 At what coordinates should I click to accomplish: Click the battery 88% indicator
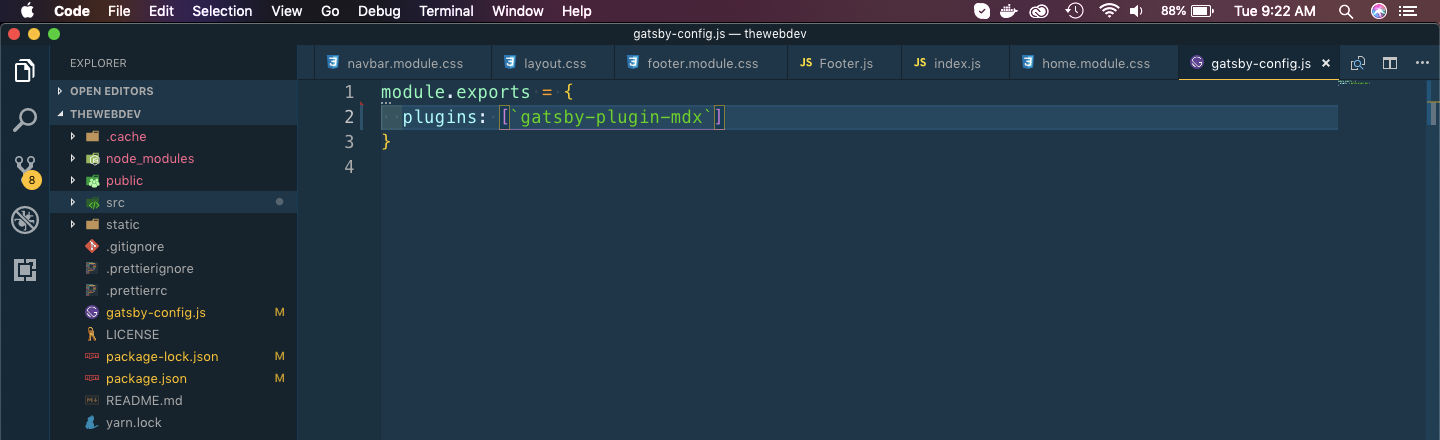1189,11
